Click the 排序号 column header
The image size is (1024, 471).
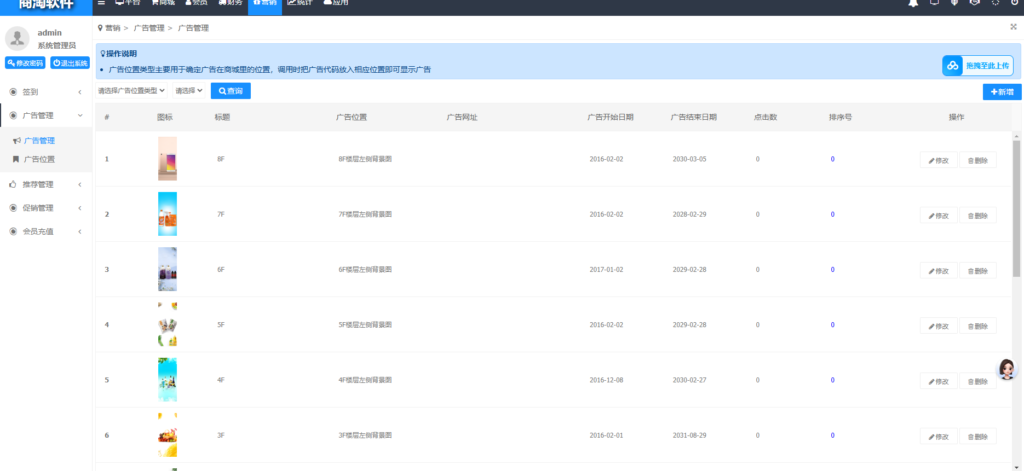[840, 118]
